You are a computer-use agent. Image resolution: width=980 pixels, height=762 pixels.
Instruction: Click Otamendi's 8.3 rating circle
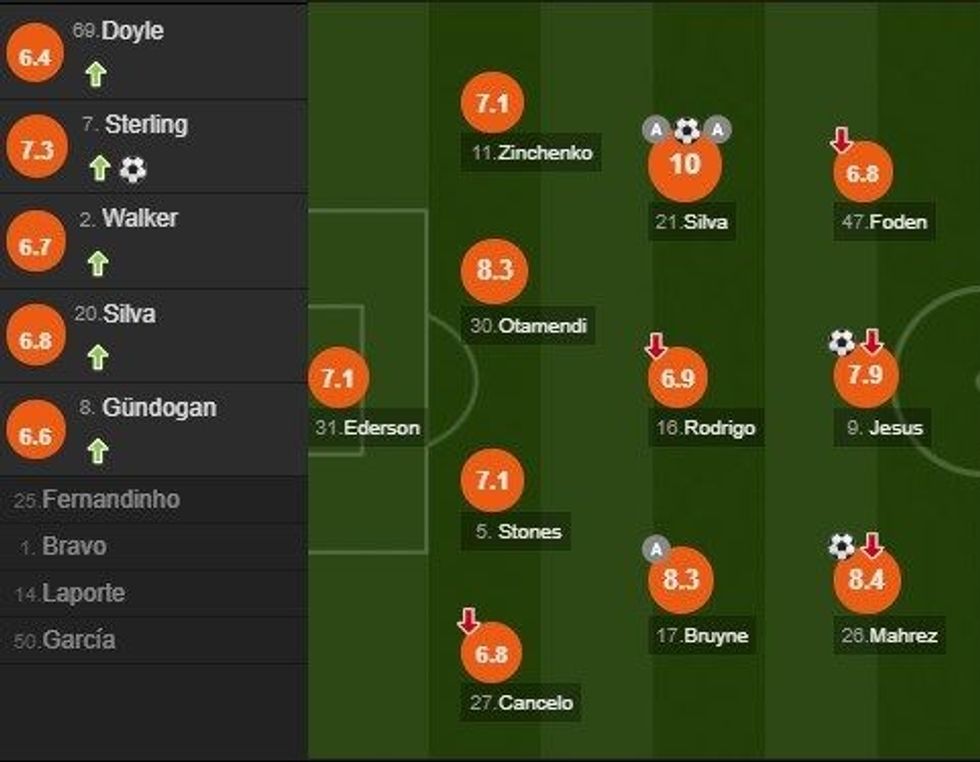tap(493, 272)
